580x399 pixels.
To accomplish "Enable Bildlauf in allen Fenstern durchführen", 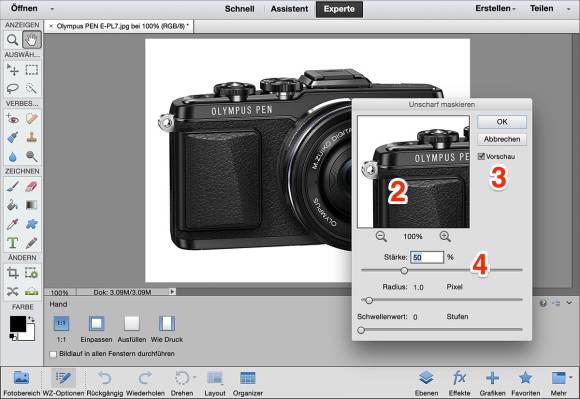I will [x=53, y=354].
